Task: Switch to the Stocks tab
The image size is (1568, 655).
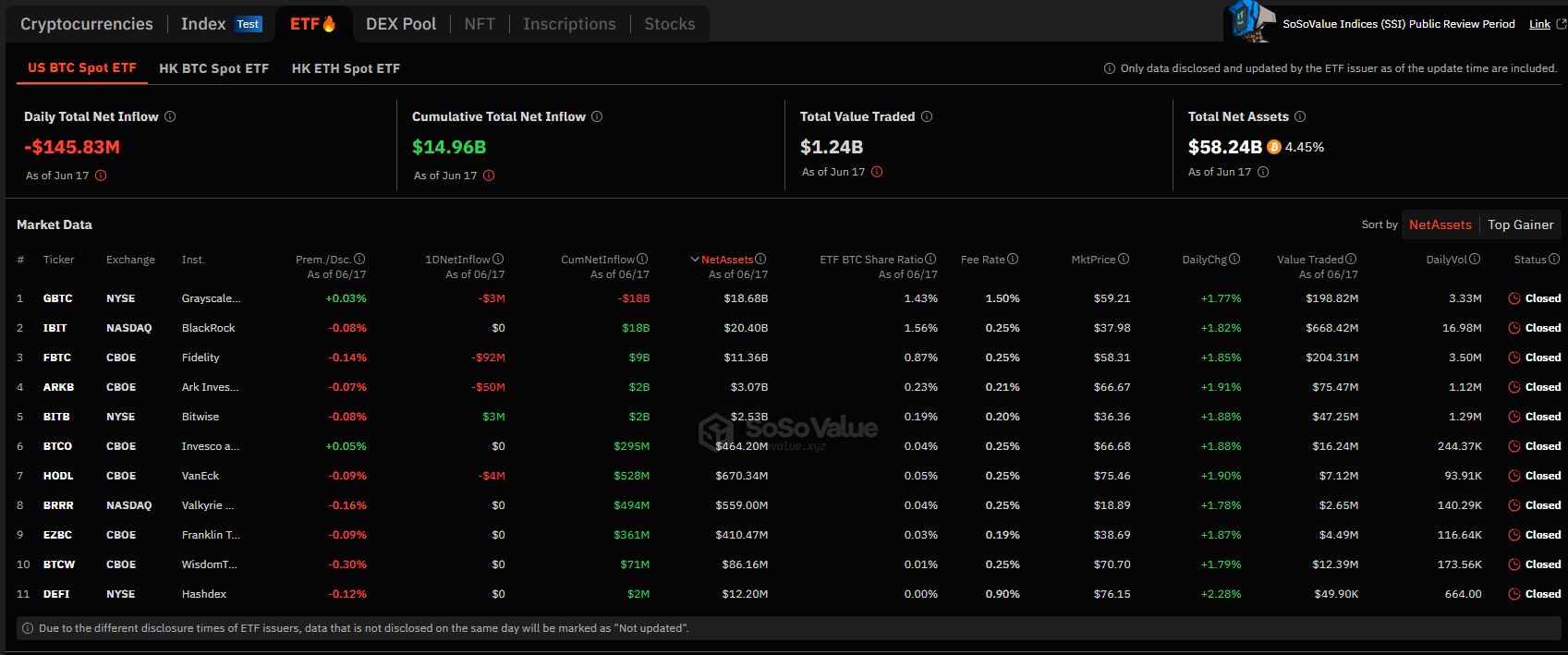Action: [x=670, y=24]
